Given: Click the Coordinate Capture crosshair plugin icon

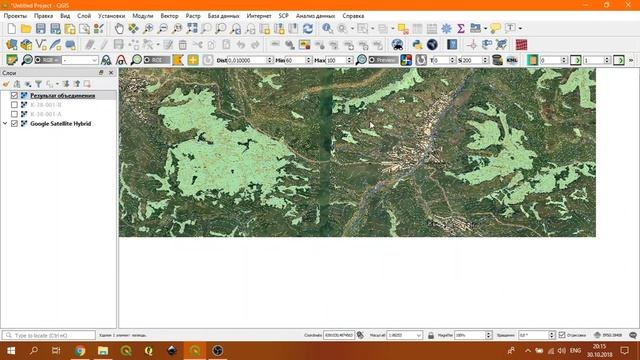Looking at the screenshot, I should pyautogui.click(x=472, y=44).
